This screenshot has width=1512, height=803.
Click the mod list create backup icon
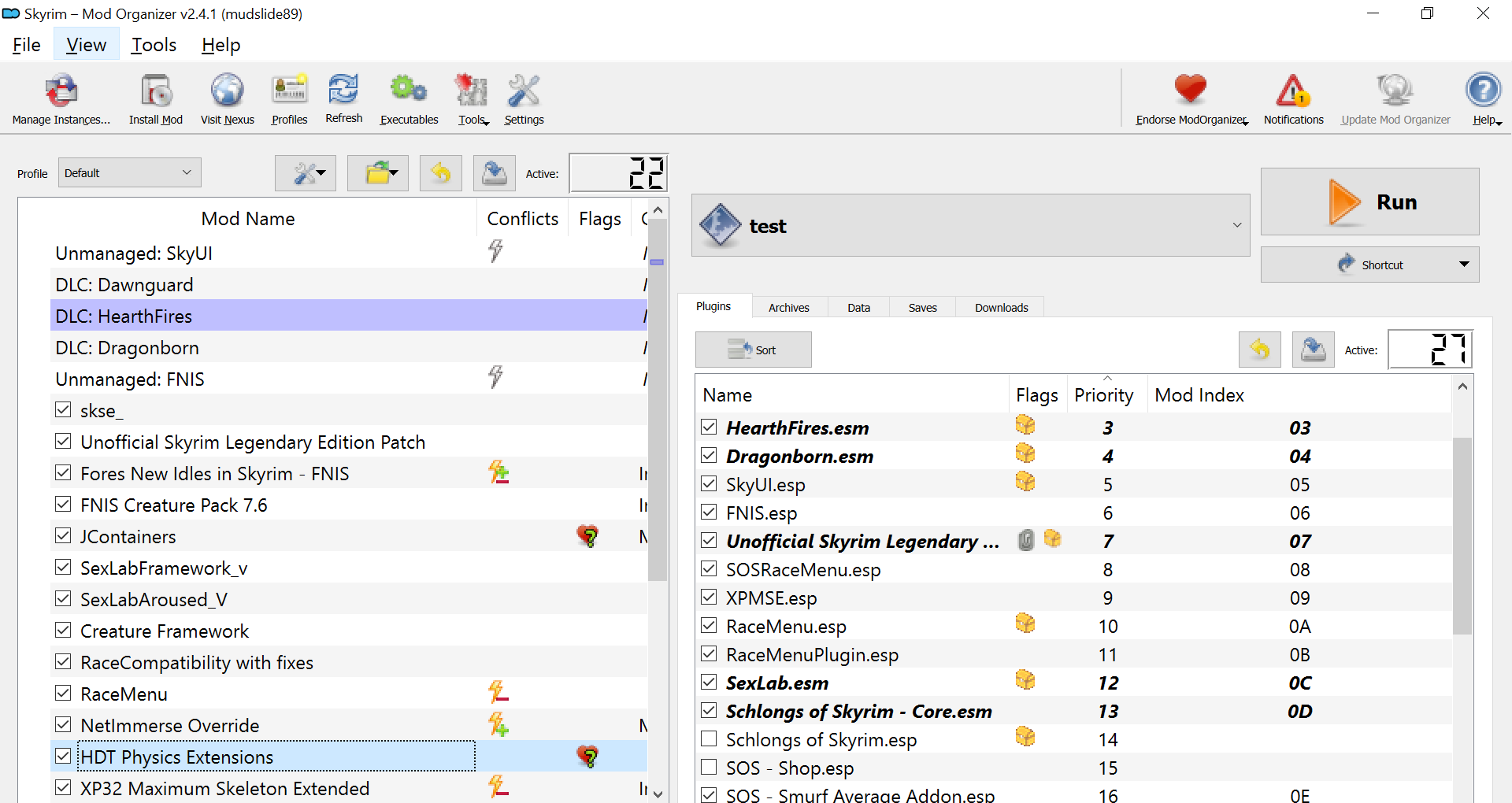pyautogui.click(x=494, y=173)
